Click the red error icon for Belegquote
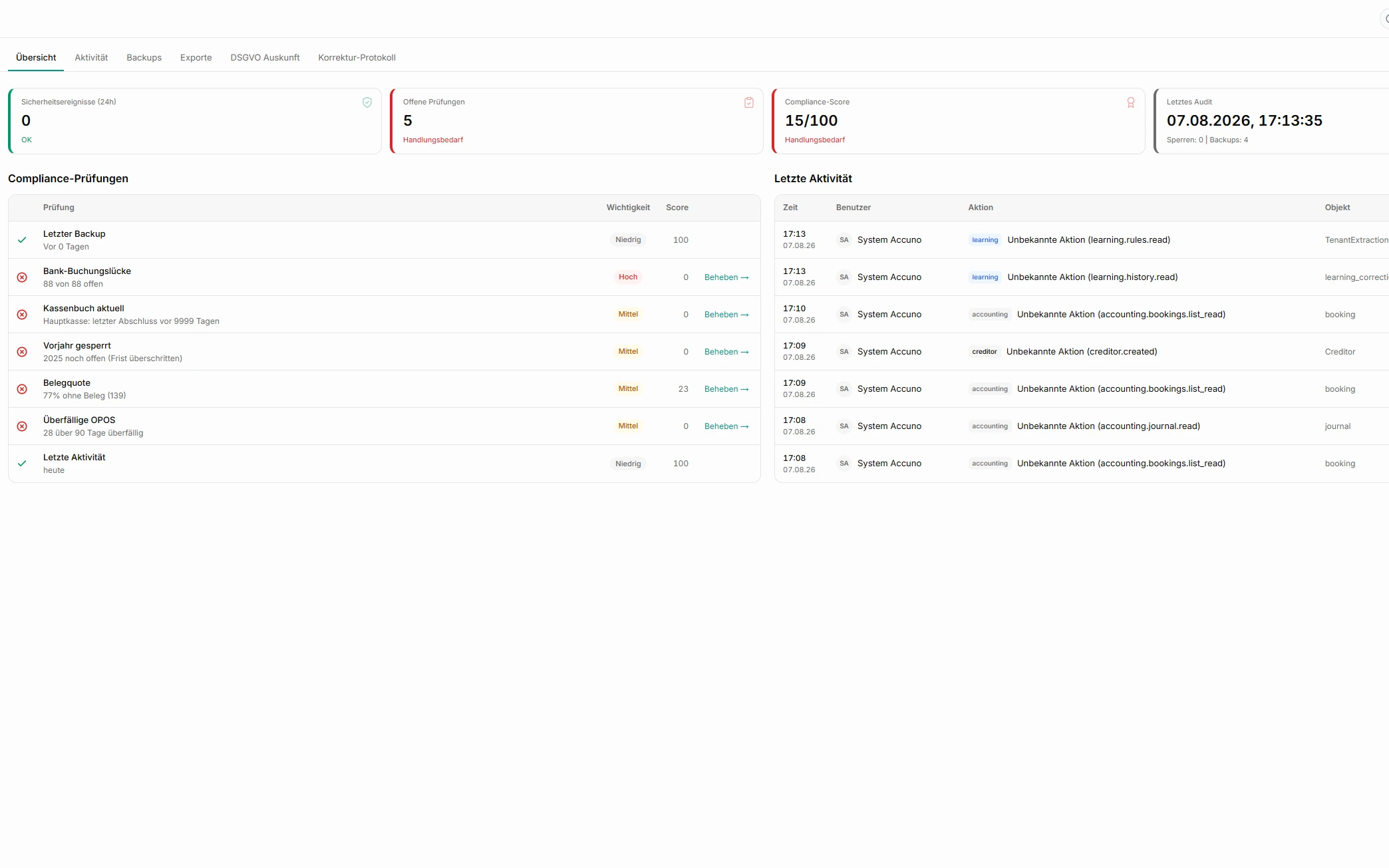 pyautogui.click(x=22, y=389)
